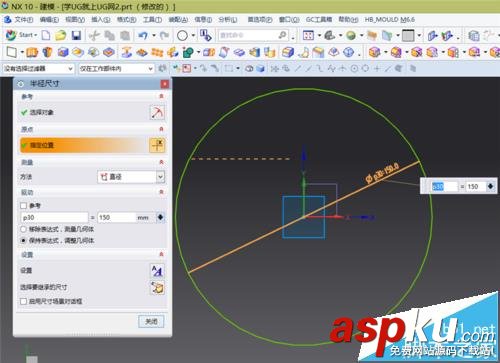Screen dimensions: 500x363
Task: Open the 文件 (File) menu
Action: pos(23,20)
